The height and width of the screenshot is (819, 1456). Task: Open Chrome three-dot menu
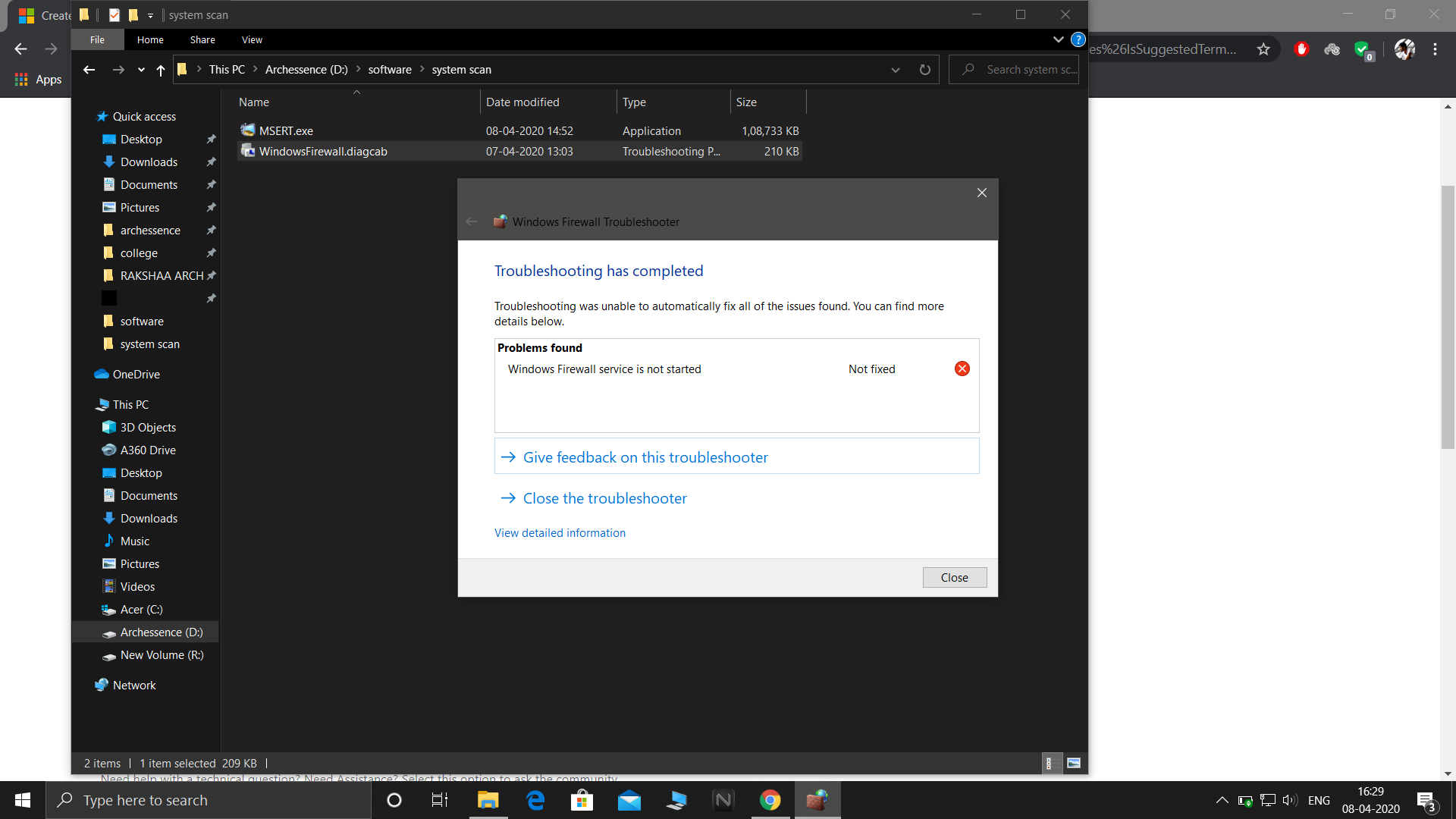pyautogui.click(x=1435, y=49)
